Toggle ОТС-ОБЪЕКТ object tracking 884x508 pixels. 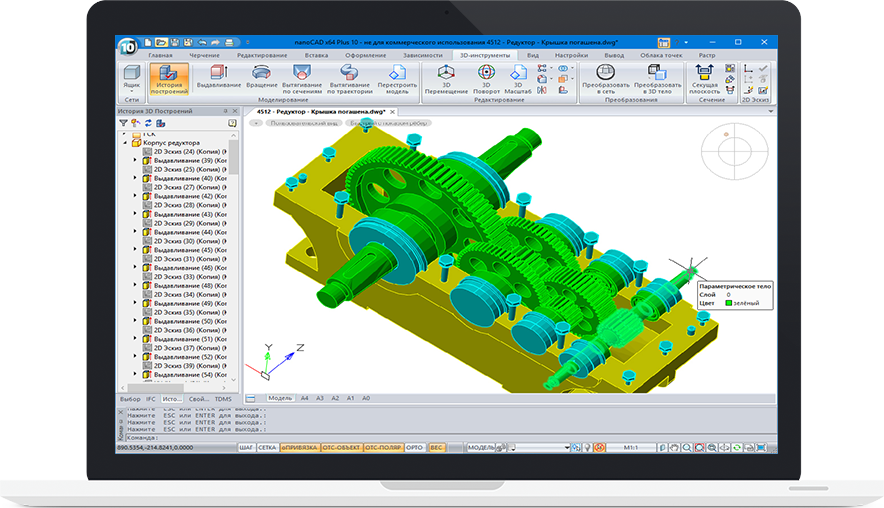point(341,448)
